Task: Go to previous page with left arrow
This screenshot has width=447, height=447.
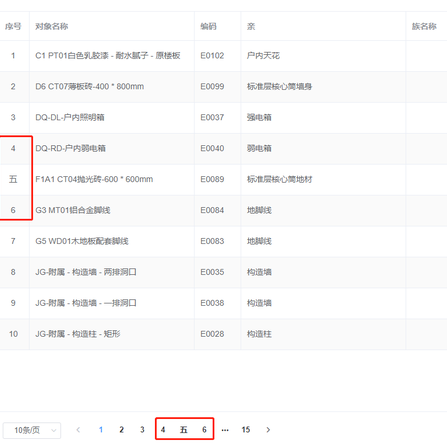Action: [x=78, y=430]
